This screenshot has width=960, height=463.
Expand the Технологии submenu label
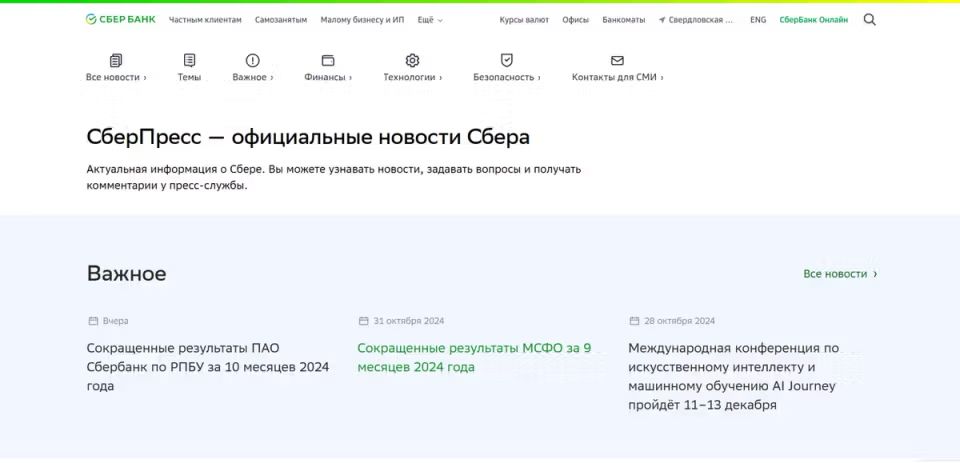[412, 77]
